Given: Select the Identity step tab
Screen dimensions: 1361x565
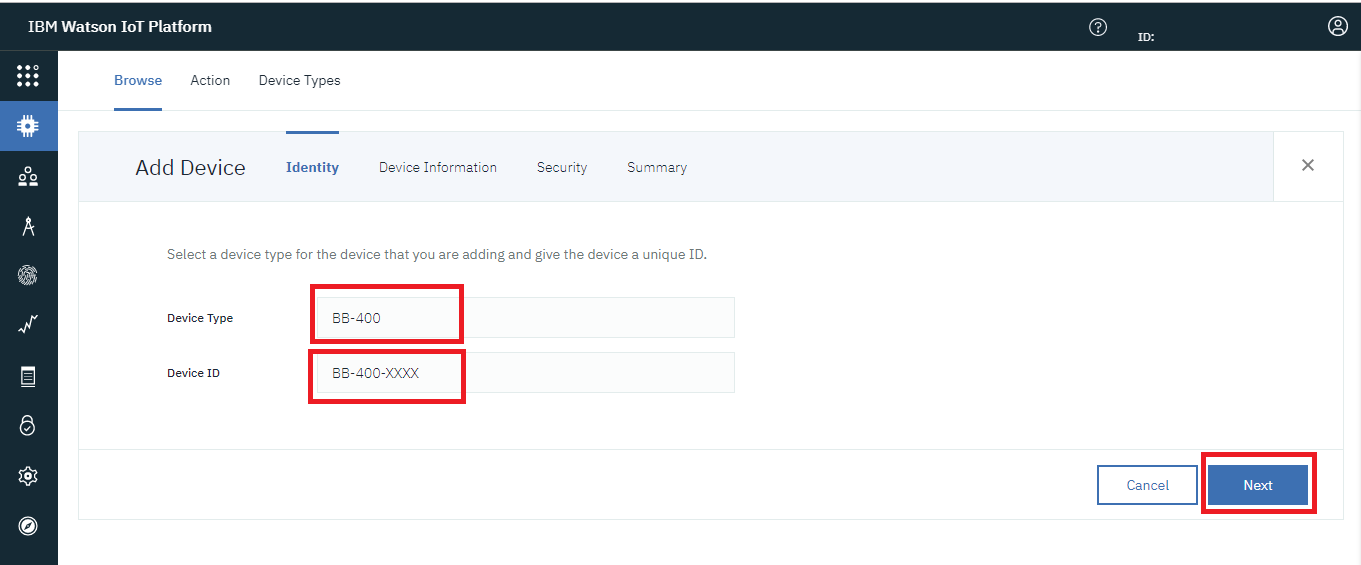Looking at the screenshot, I should tap(312, 167).
